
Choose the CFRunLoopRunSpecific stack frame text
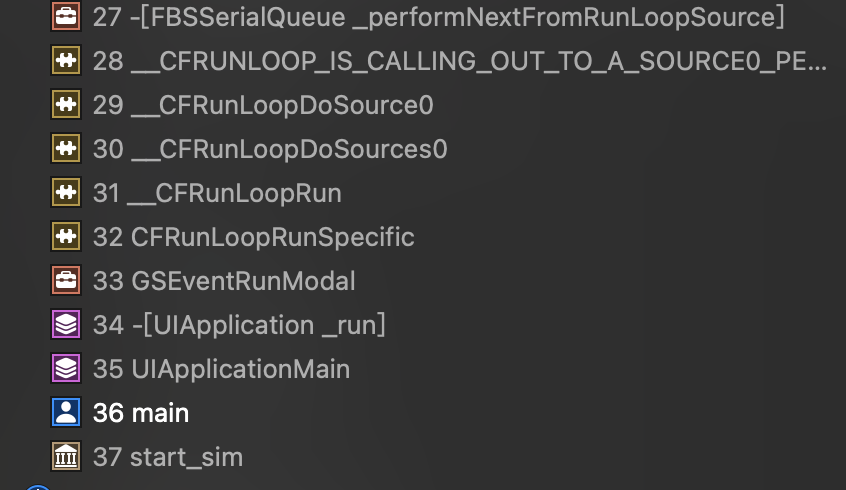pos(253,237)
